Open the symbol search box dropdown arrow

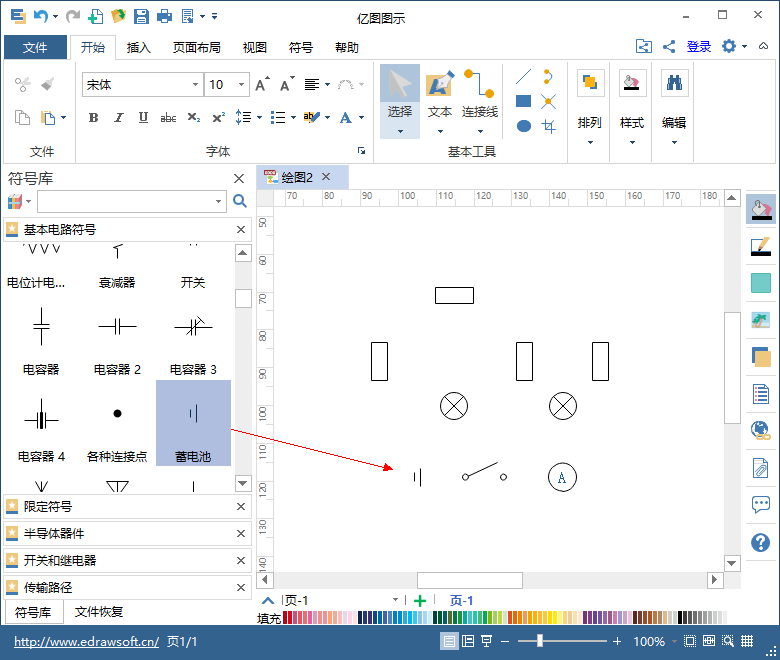pos(218,201)
